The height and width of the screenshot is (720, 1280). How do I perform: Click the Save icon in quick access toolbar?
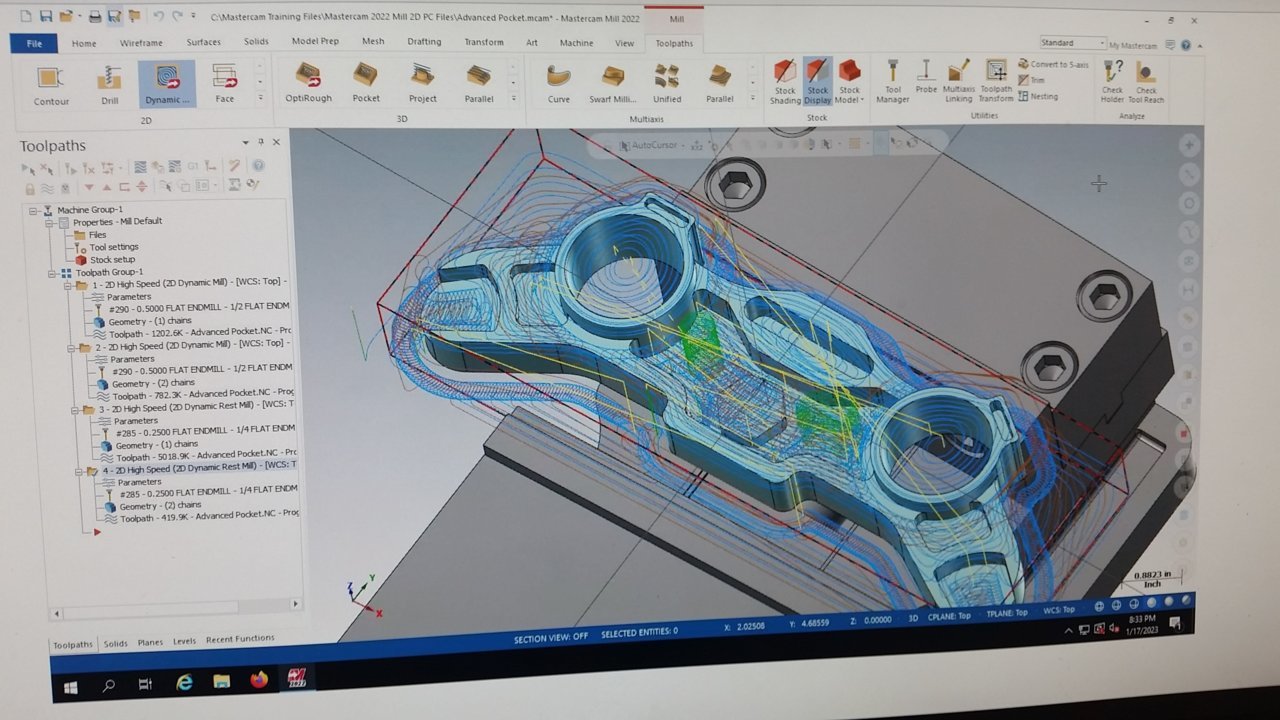point(46,16)
